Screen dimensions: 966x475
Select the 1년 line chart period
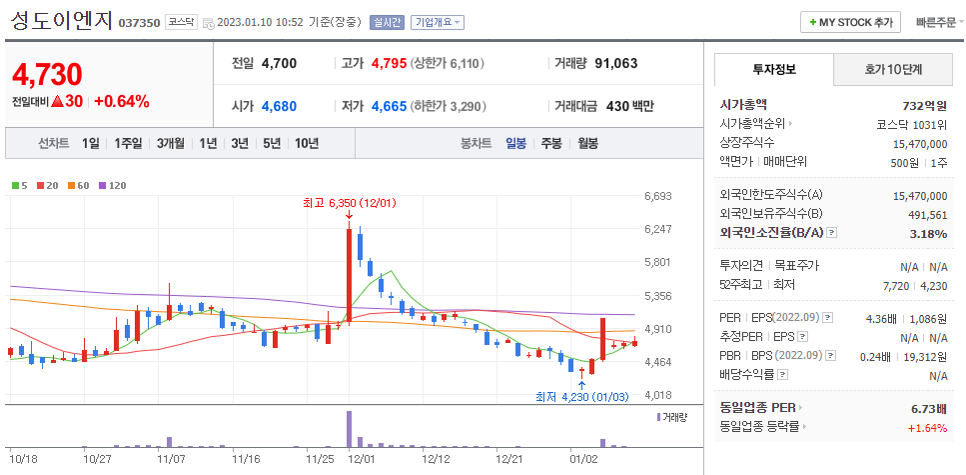[x=208, y=144]
